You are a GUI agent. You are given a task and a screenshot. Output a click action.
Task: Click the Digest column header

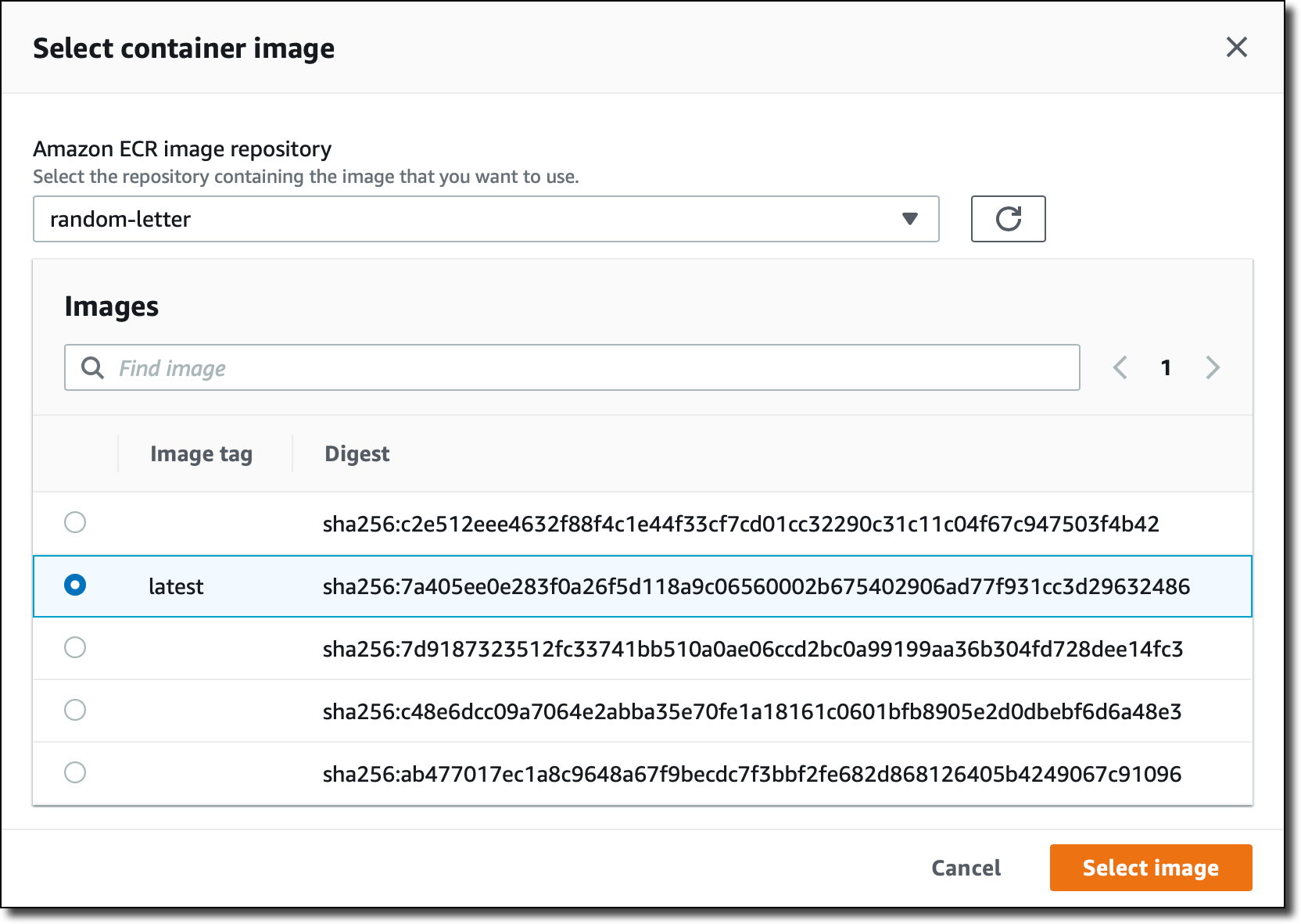(x=357, y=453)
